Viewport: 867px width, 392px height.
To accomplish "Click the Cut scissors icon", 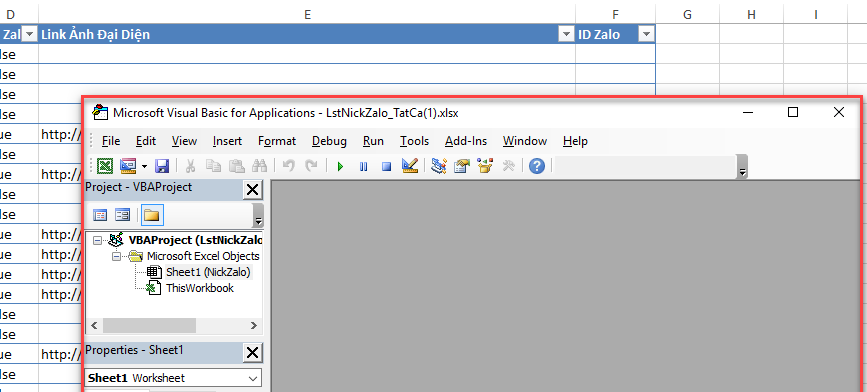I will (190, 166).
